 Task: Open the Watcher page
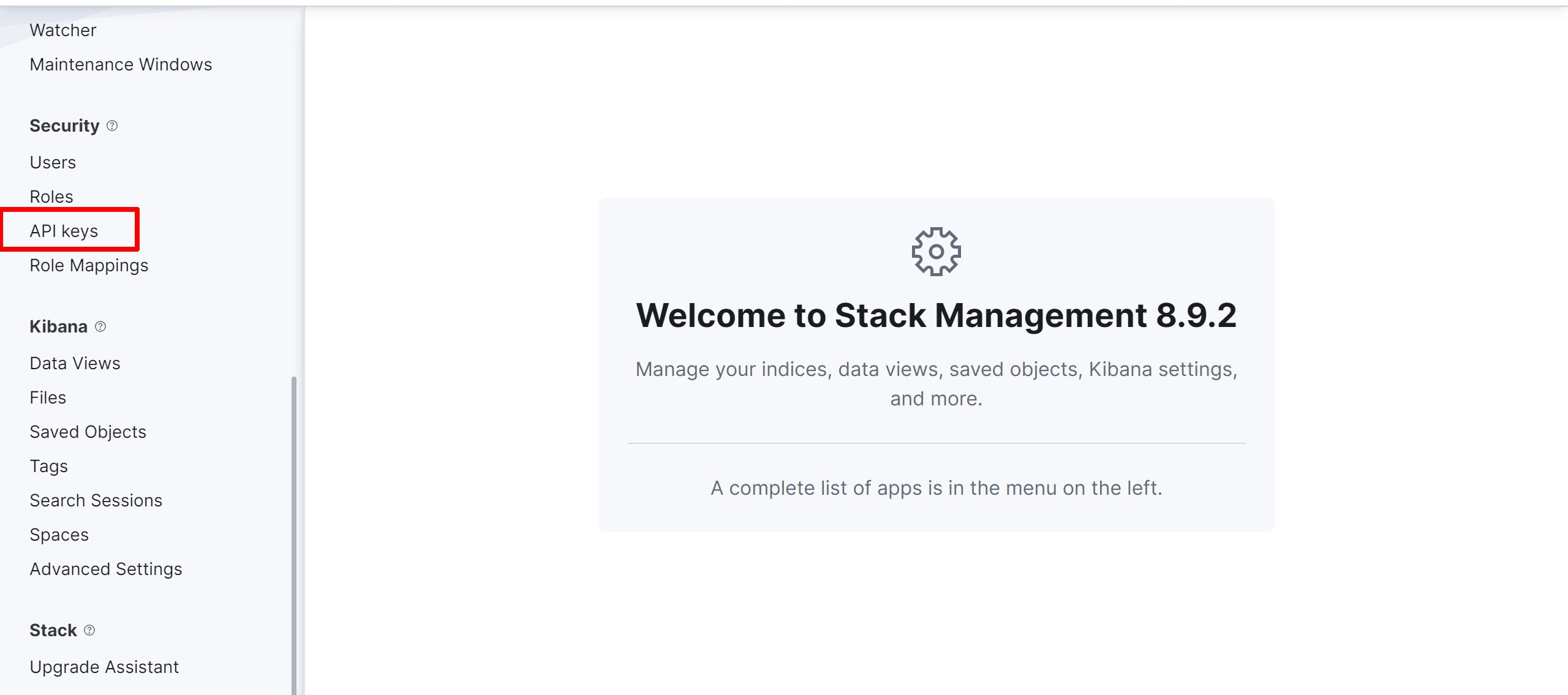pyautogui.click(x=62, y=30)
